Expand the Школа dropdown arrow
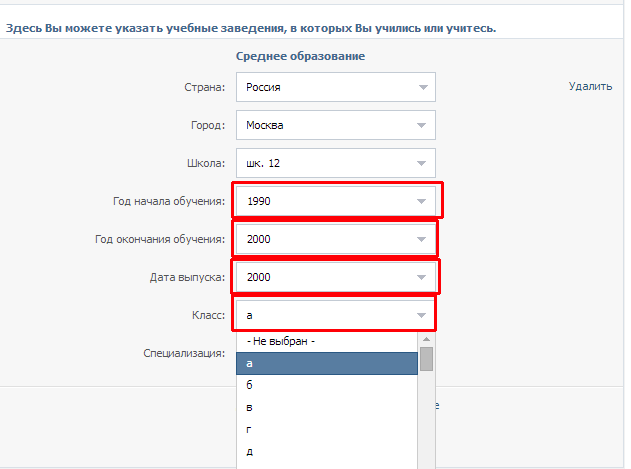 421,163
